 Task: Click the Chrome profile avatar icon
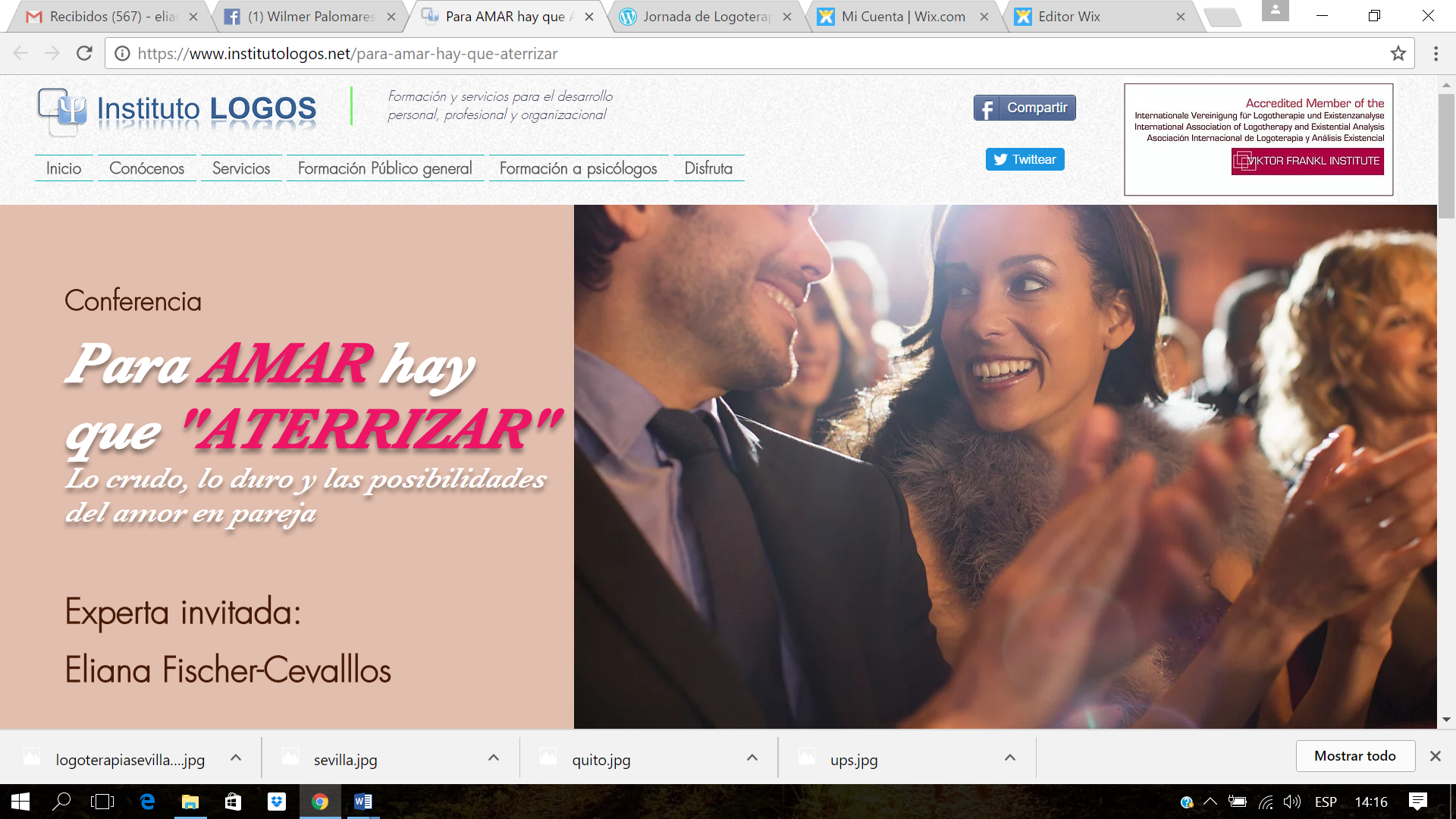point(1275,11)
